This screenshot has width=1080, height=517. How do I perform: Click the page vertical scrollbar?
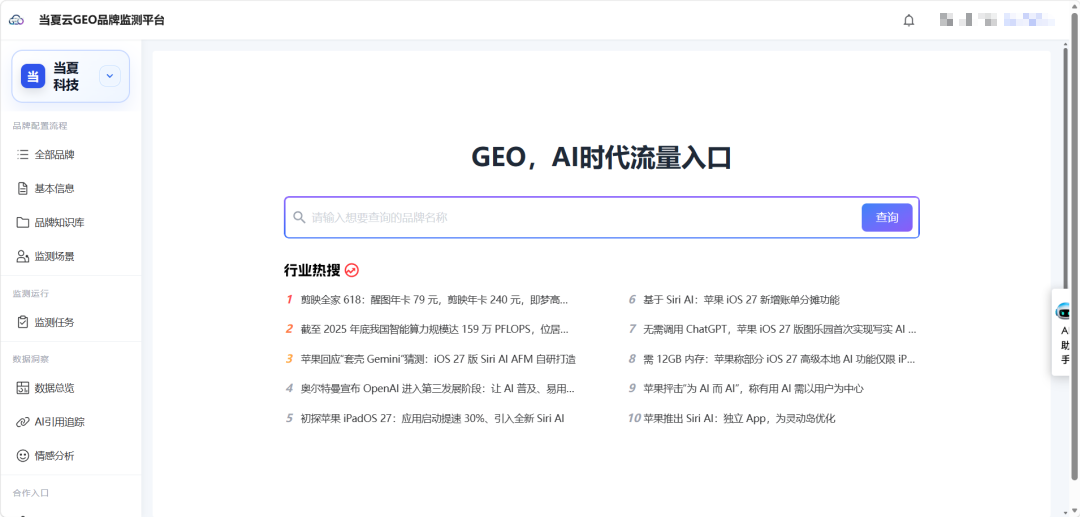tap(1074, 248)
